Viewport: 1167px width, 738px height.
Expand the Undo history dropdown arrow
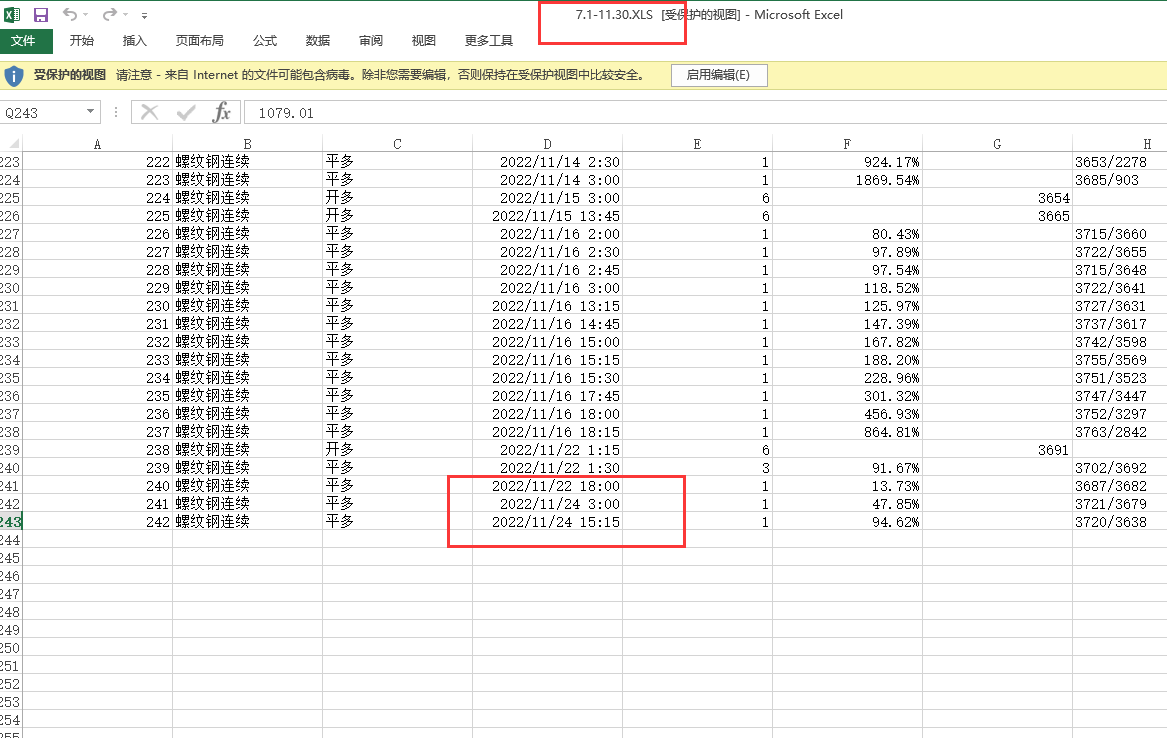coord(85,16)
